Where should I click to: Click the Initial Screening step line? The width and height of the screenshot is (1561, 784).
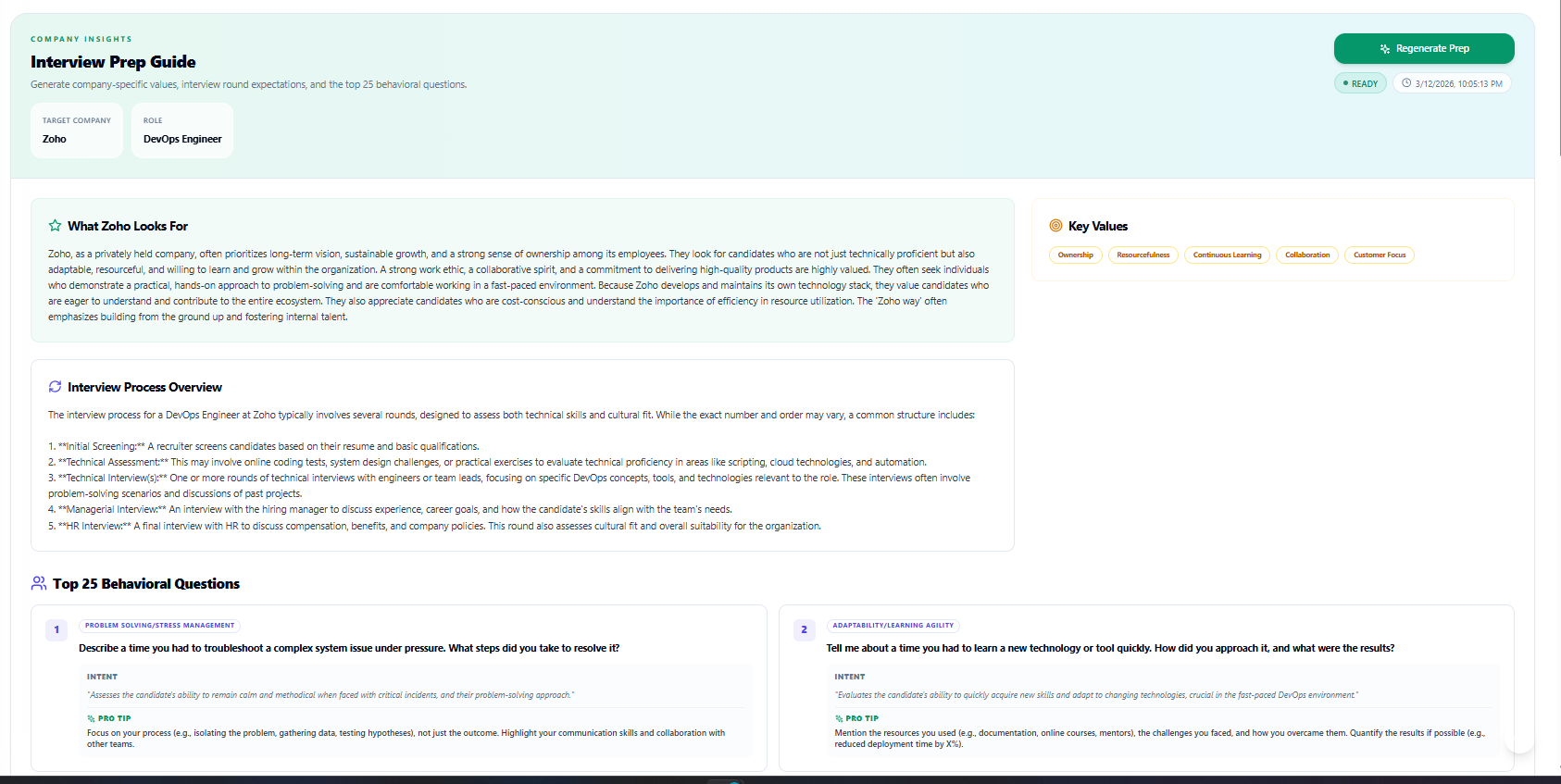264,446
